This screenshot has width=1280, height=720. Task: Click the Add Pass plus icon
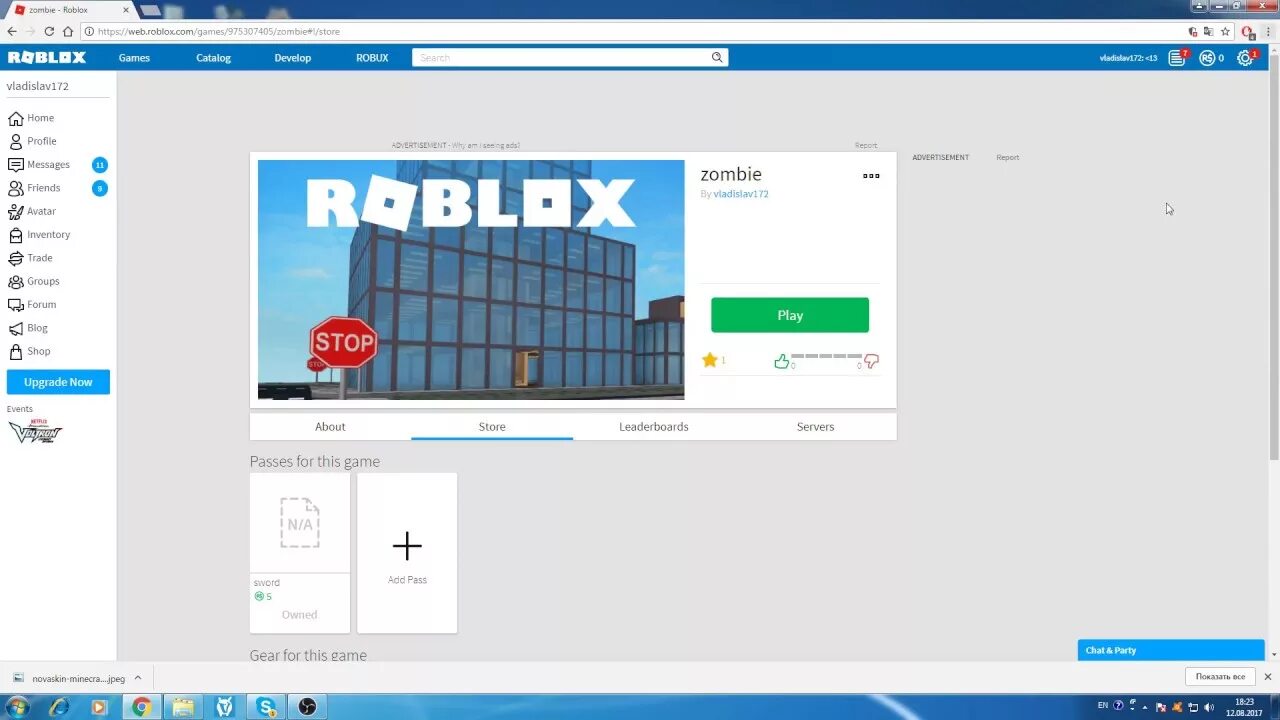[407, 546]
